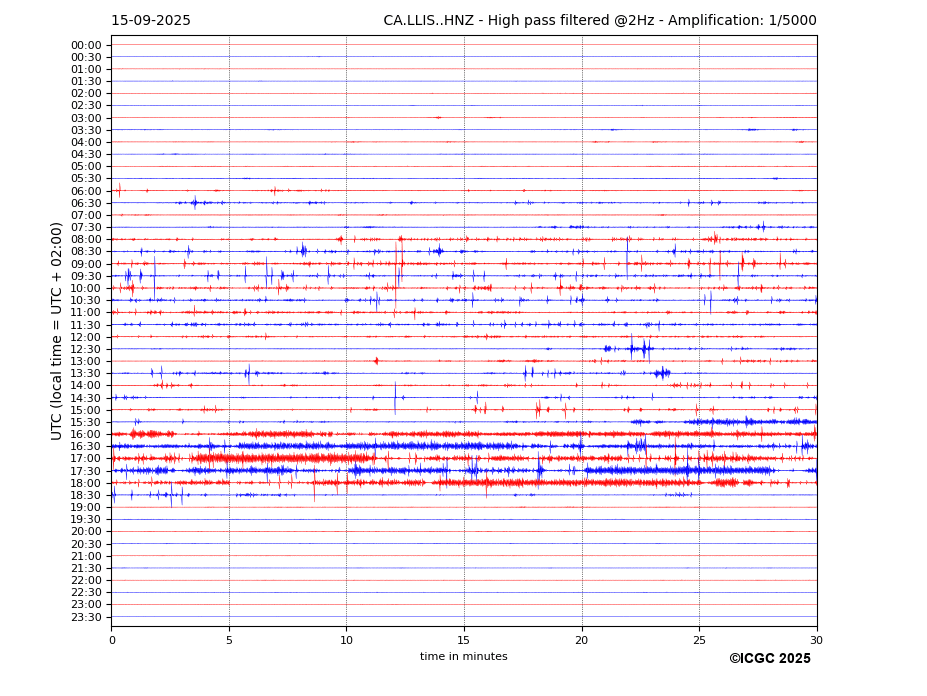Click the 21:30 time label
Screen dimensions: 927x696
(x=86, y=568)
